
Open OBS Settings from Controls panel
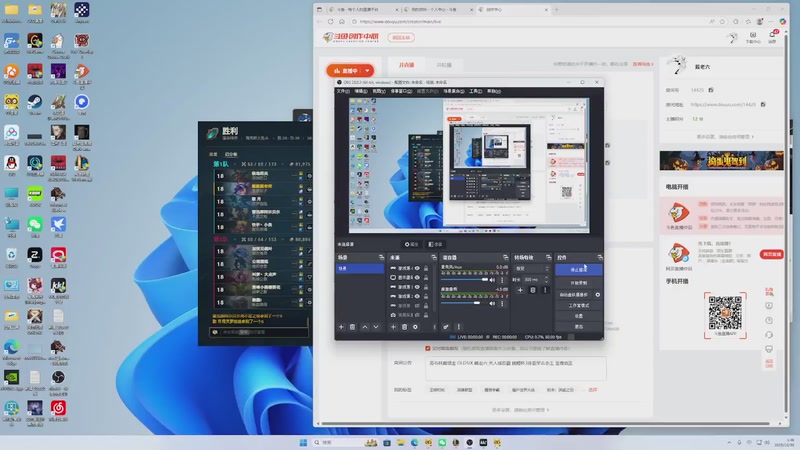pyautogui.click(x=579, y=316)
